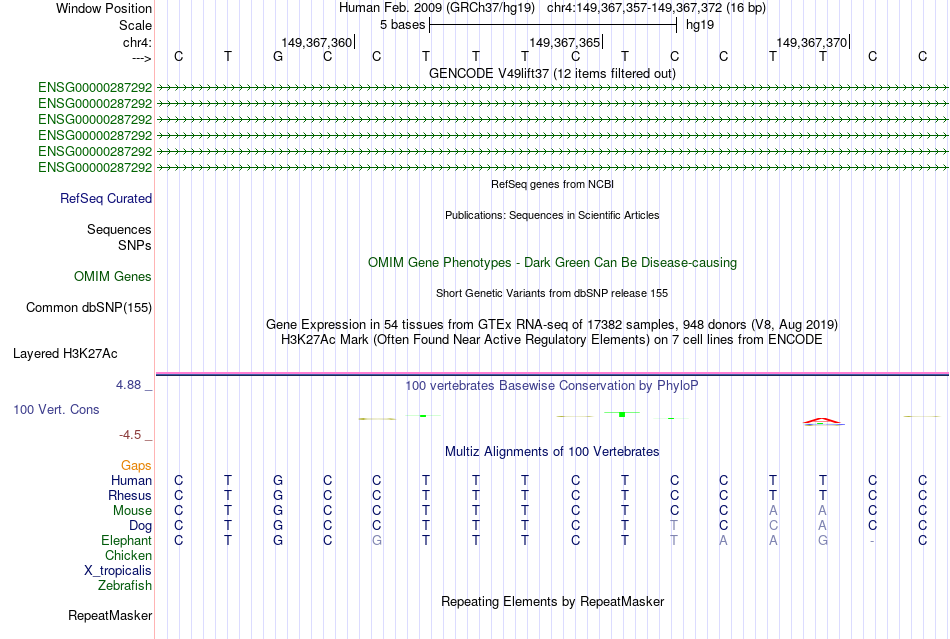950x639 pixels.
Task: Open '100 vertebrates Basewise Conservation by PhyloP'
Action: tap(552, 385)
